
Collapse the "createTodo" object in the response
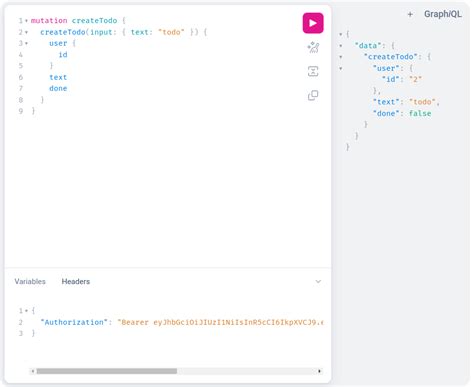tap(341, 57)
